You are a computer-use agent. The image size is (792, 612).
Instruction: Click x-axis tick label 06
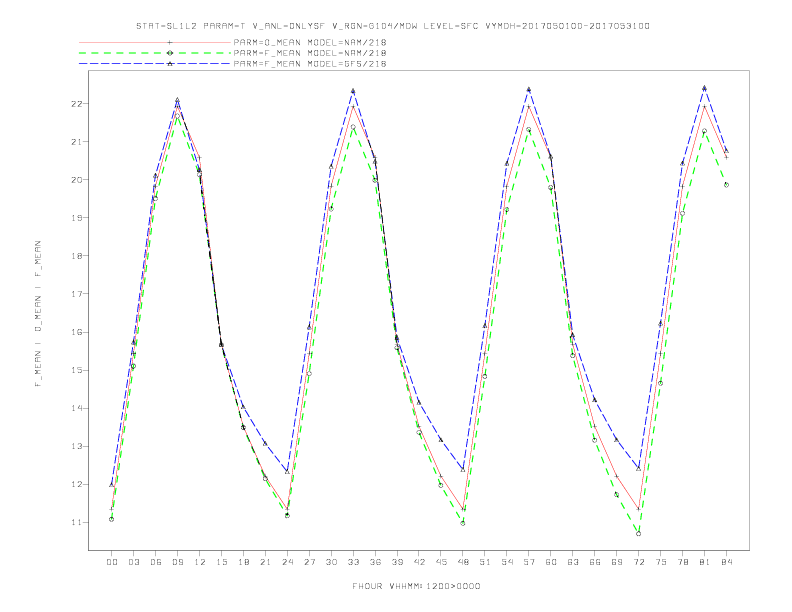click(x=156, y=562)
